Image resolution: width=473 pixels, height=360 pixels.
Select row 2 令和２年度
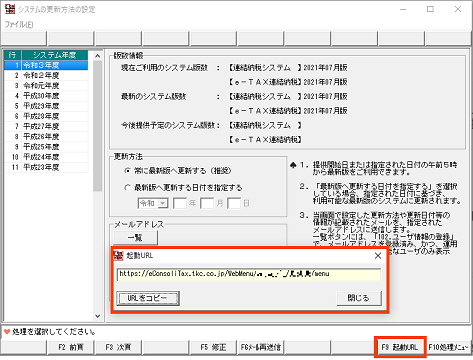(46, 75)
